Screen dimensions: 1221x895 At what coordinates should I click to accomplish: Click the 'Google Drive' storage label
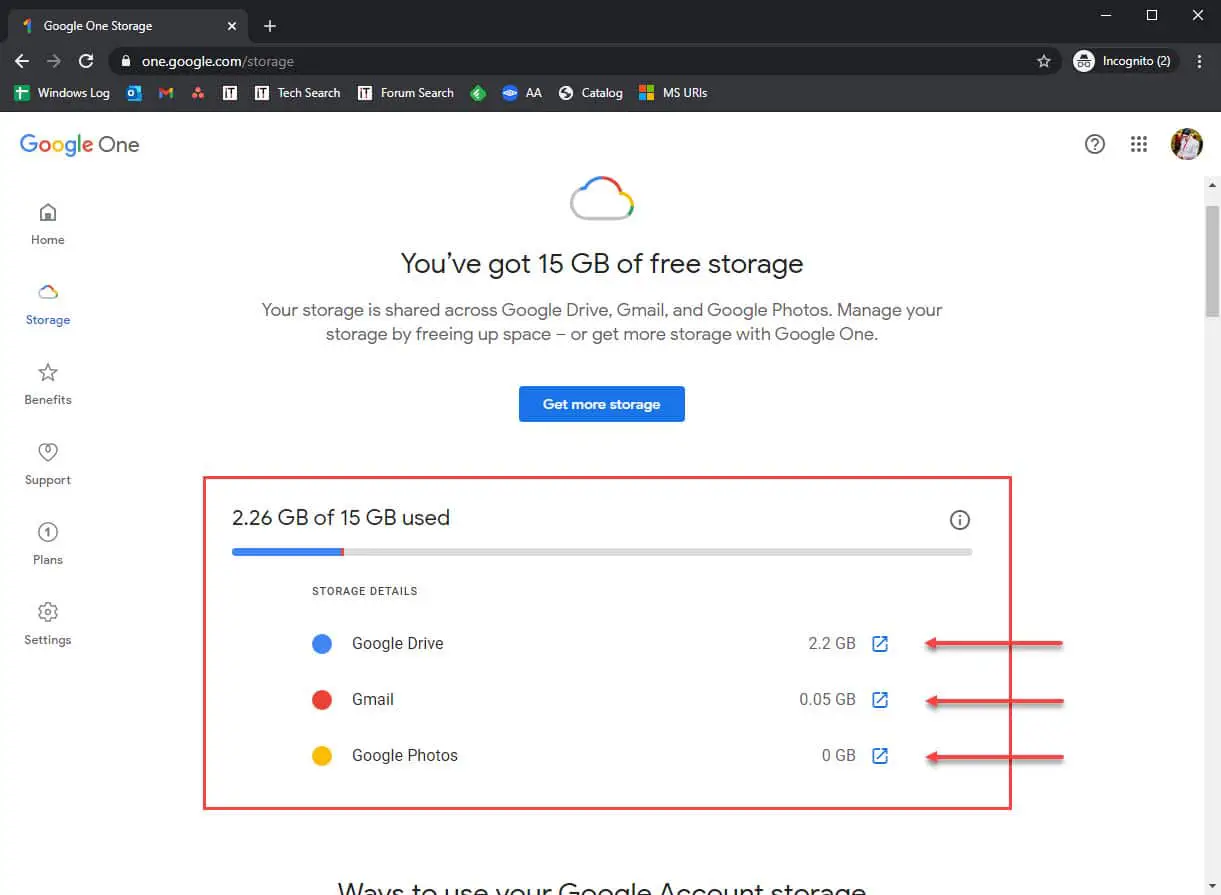(x=397, y=644)
